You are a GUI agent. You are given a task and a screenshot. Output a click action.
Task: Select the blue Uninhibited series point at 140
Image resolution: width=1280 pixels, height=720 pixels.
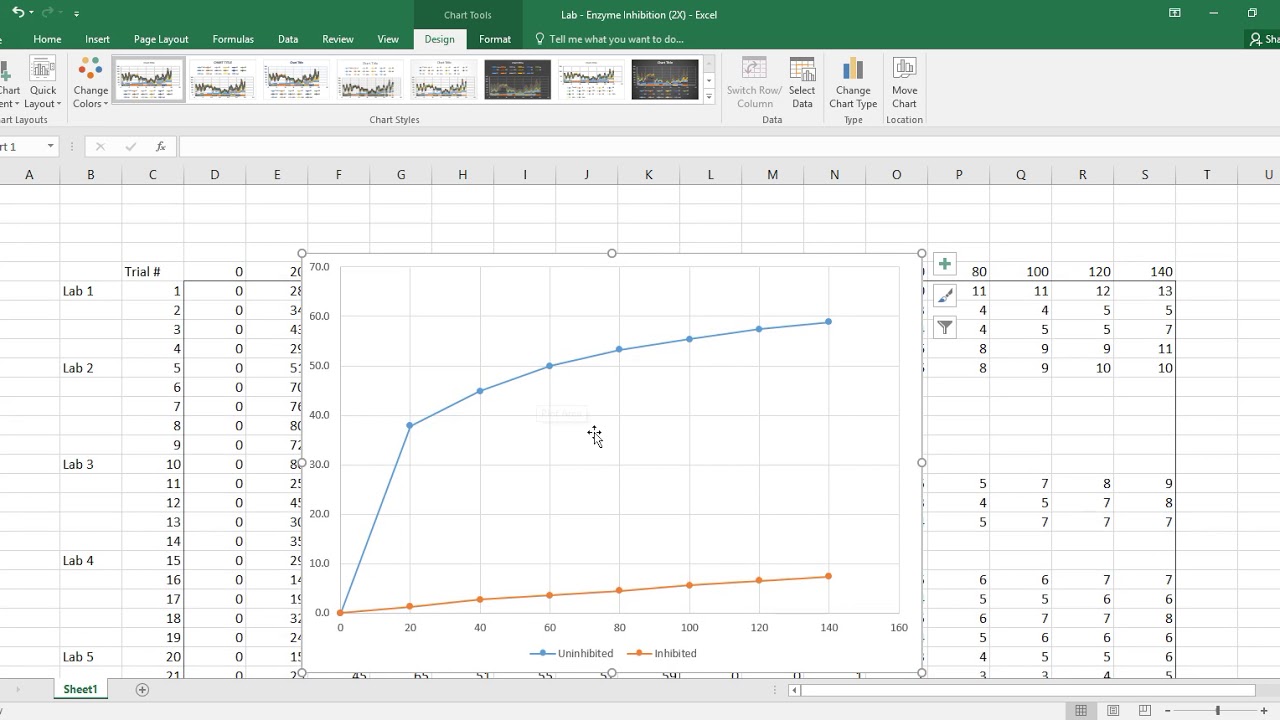(828, 322)
